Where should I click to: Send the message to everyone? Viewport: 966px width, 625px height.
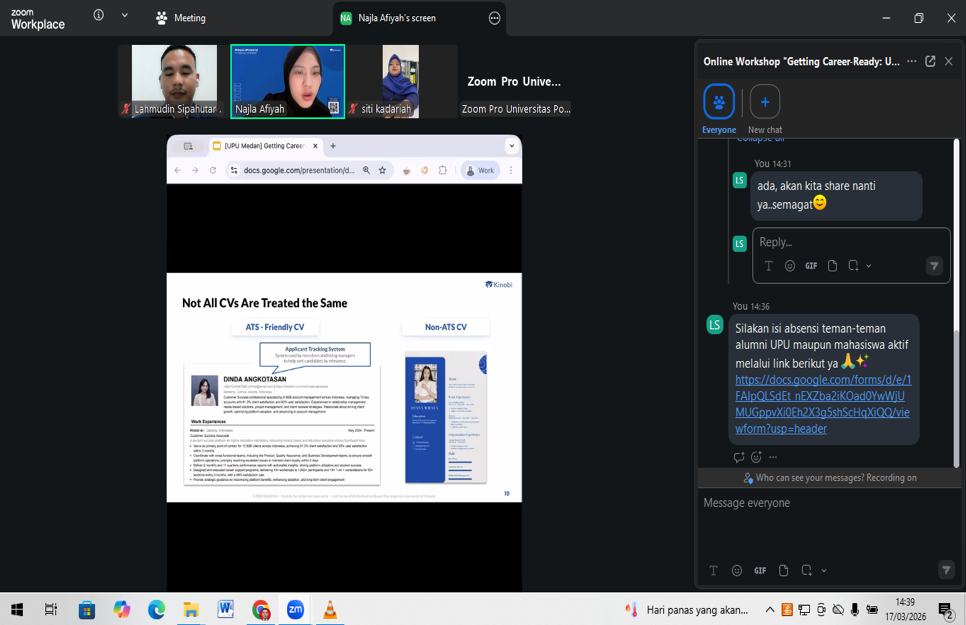[945, 570]
